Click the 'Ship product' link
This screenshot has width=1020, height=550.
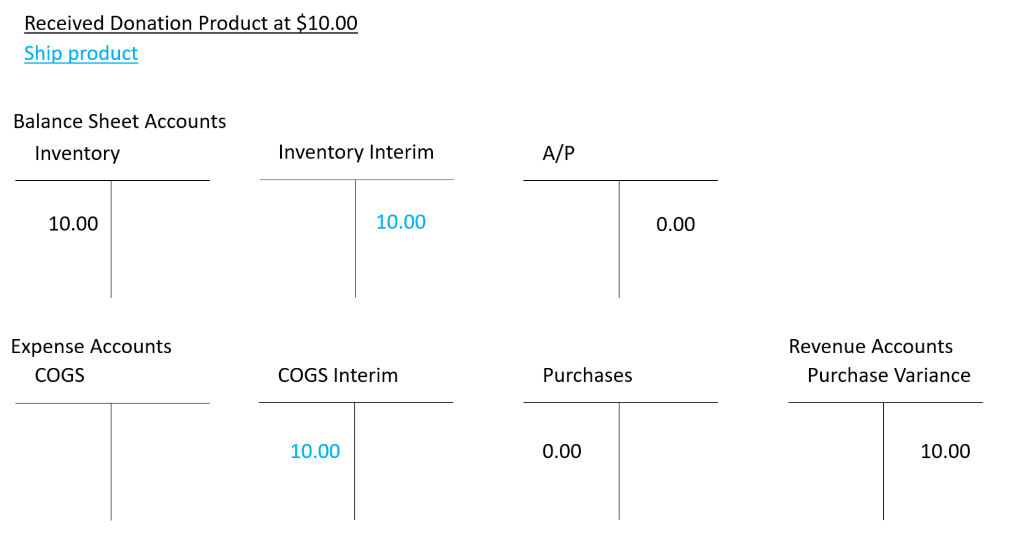(x=81, y=54)
